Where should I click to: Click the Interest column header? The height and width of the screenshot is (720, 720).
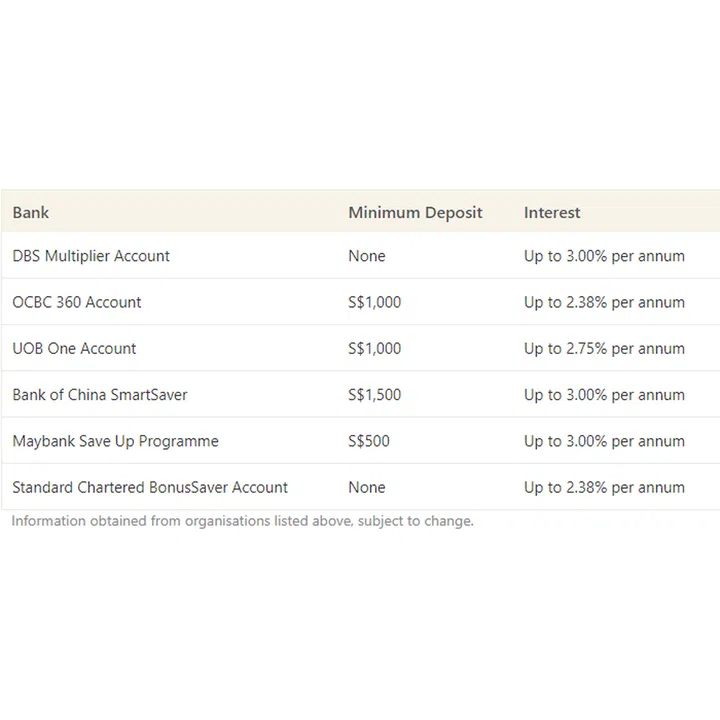[x=552, y=212]
